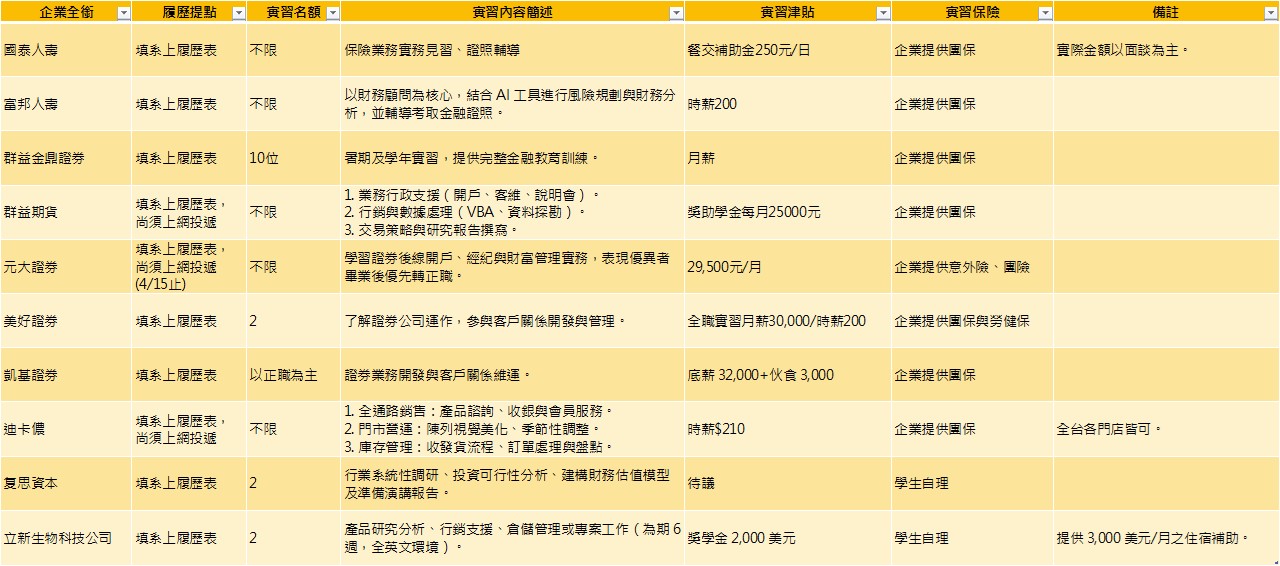The width and height of the screenshot is (1280, 566).
Task: Select the 29,500元/月 stipend cell
Action: click(x=725, y=267)
